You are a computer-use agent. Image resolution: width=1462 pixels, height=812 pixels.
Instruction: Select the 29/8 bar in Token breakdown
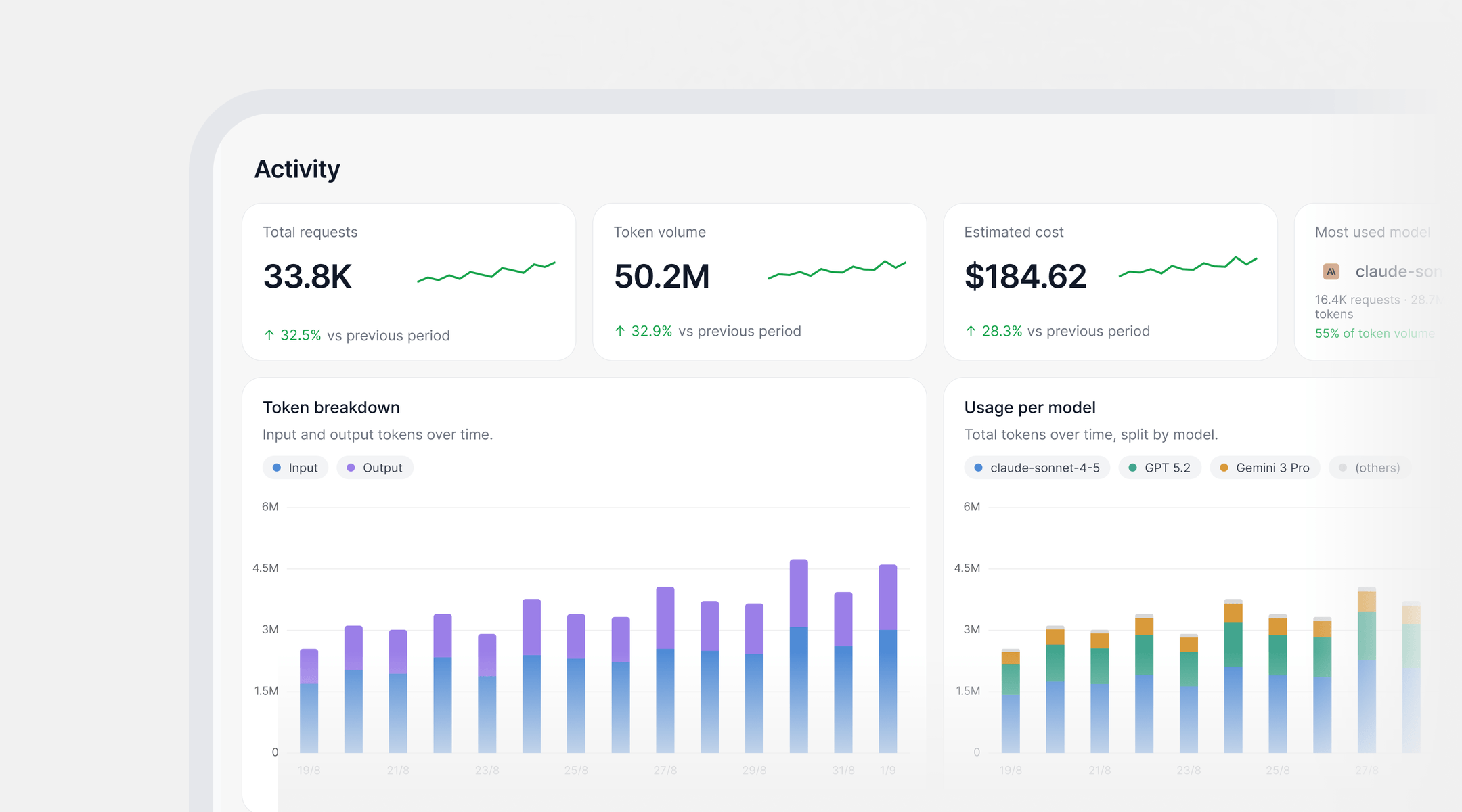tap(754, 678)
